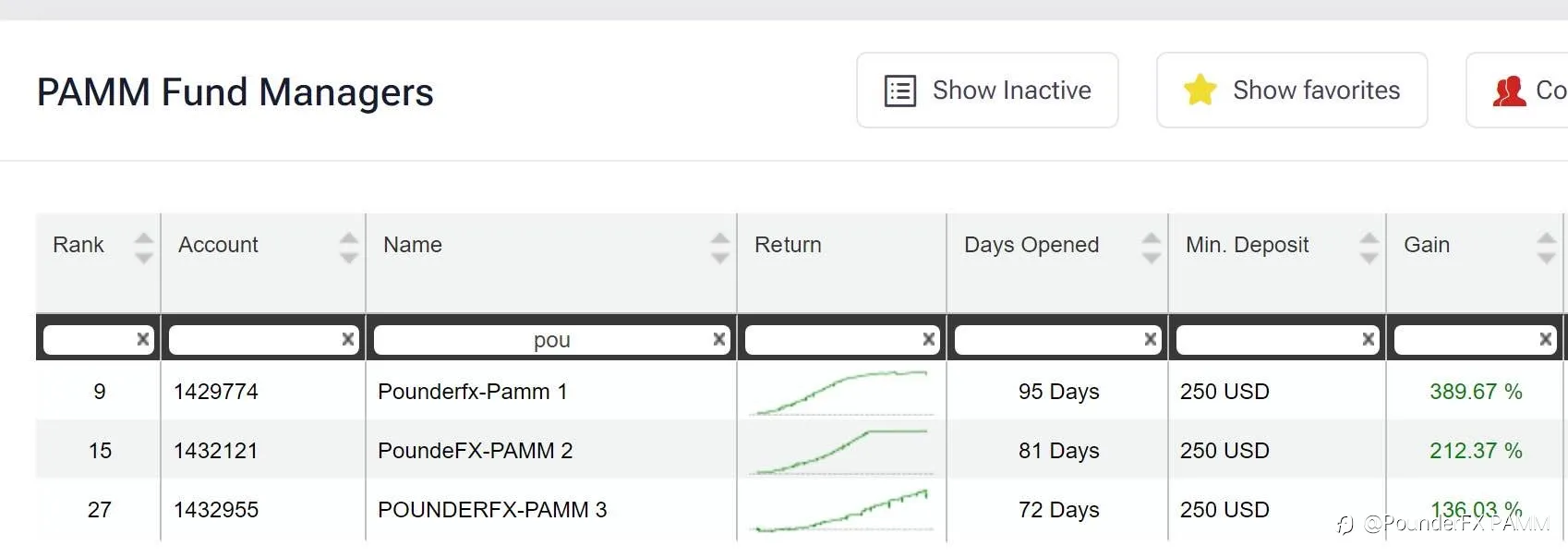Open the return chart thumbnail for POUNDERFX-PAMM 3
Image resolution: width=1568 pixels, height=558 pixels.
pyautogui.click(x=841, y=511)
